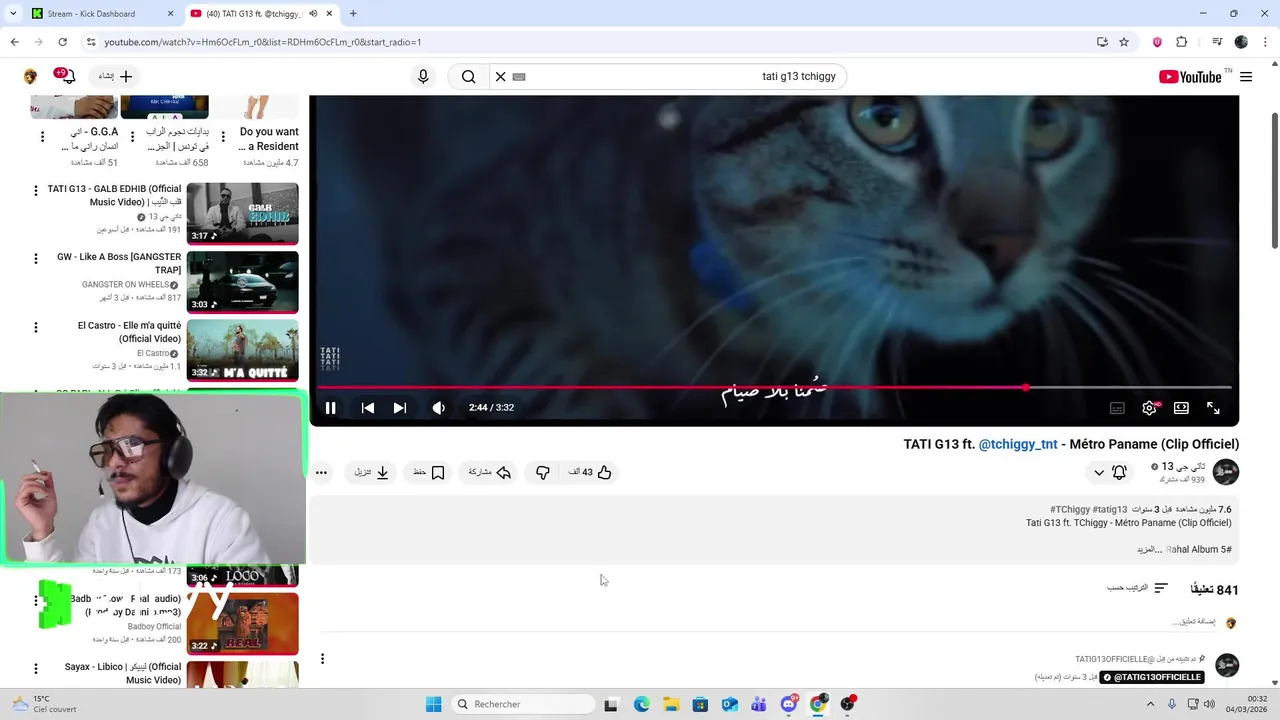Open Windows Start menu
The height and width of the screenshot is (720, 1280).
coord(433,704)
